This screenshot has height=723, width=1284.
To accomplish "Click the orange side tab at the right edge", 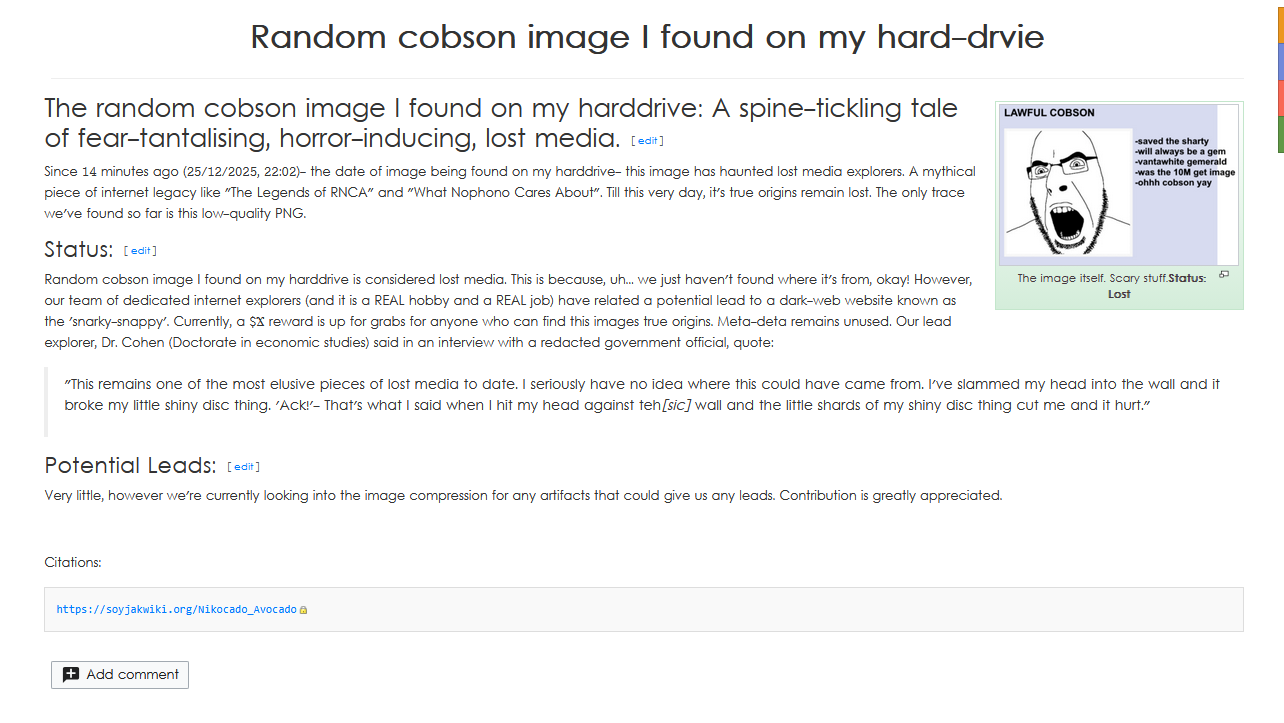I will [x=1280, y=22].
